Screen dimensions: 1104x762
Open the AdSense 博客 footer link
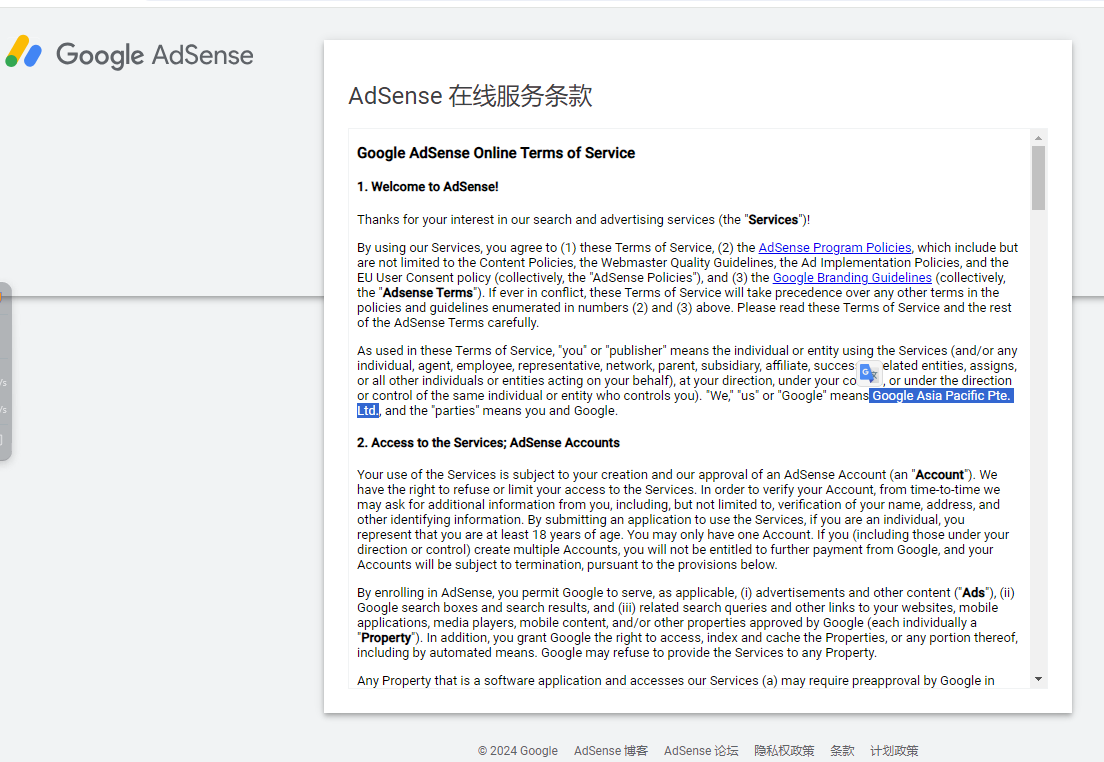(610, 751)
